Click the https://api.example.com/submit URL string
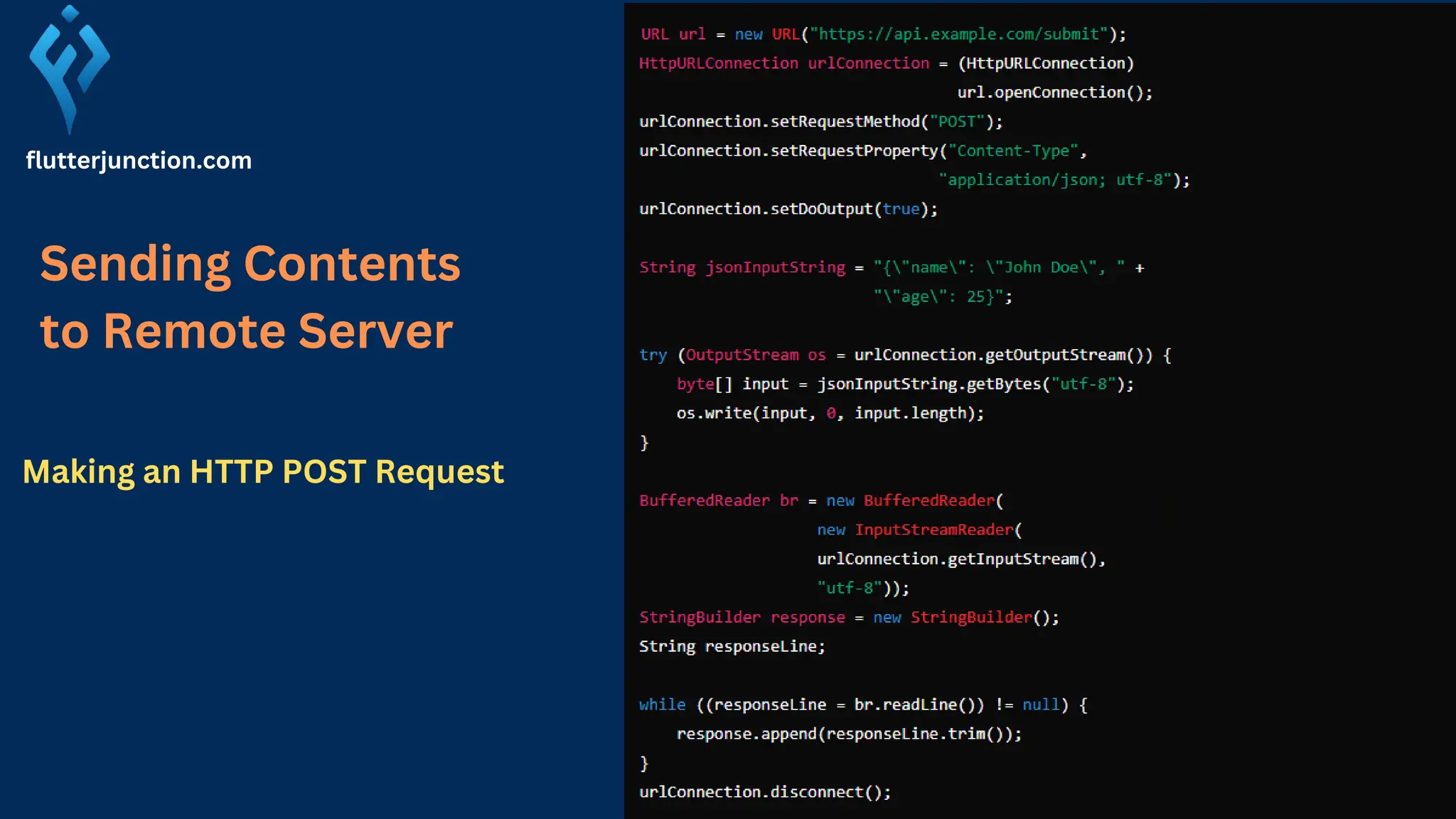The width and height of the screenshot is (1456, 819). click(959, 34)
